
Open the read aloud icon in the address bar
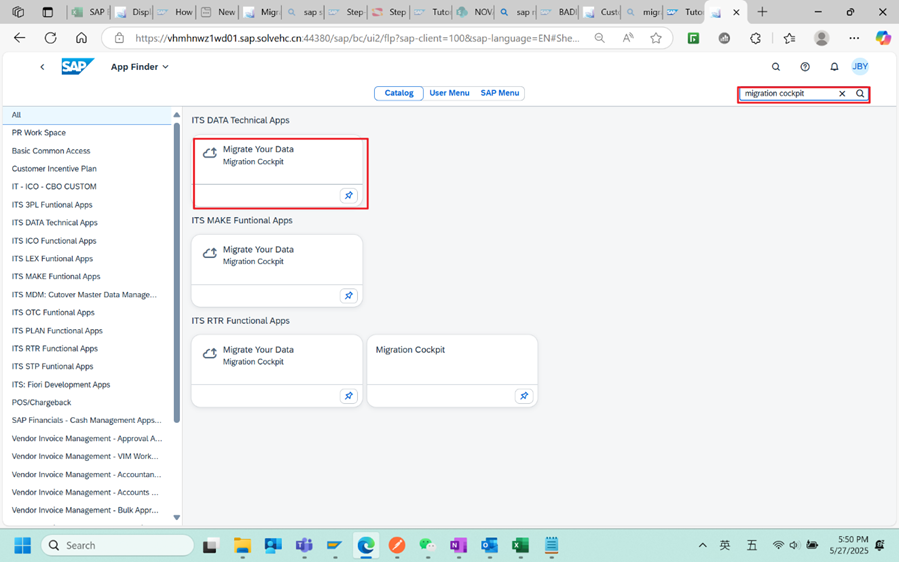628,38
